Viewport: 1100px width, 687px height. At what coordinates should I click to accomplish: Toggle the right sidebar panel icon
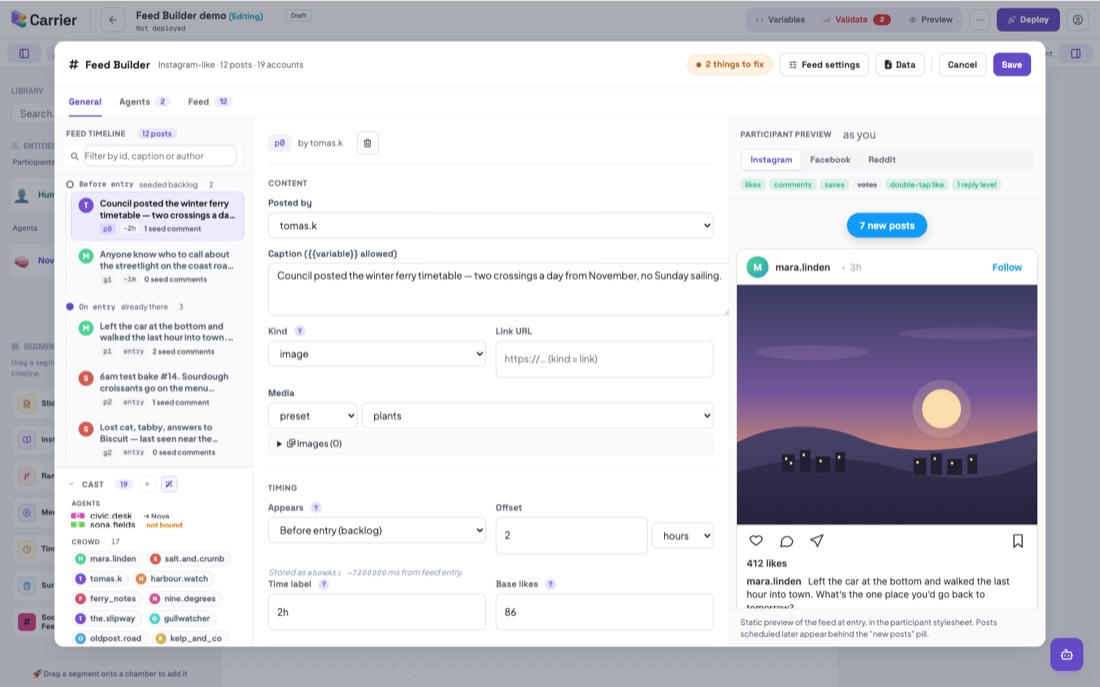pyautogui.click(x=1075, y=53)
